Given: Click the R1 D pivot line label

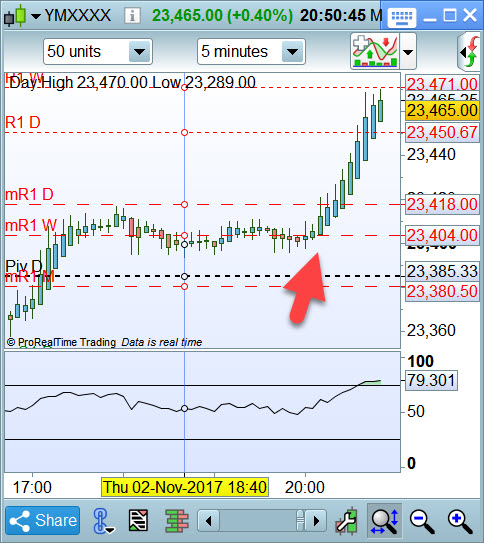Looking at the screenshot, I should [23, 123].
